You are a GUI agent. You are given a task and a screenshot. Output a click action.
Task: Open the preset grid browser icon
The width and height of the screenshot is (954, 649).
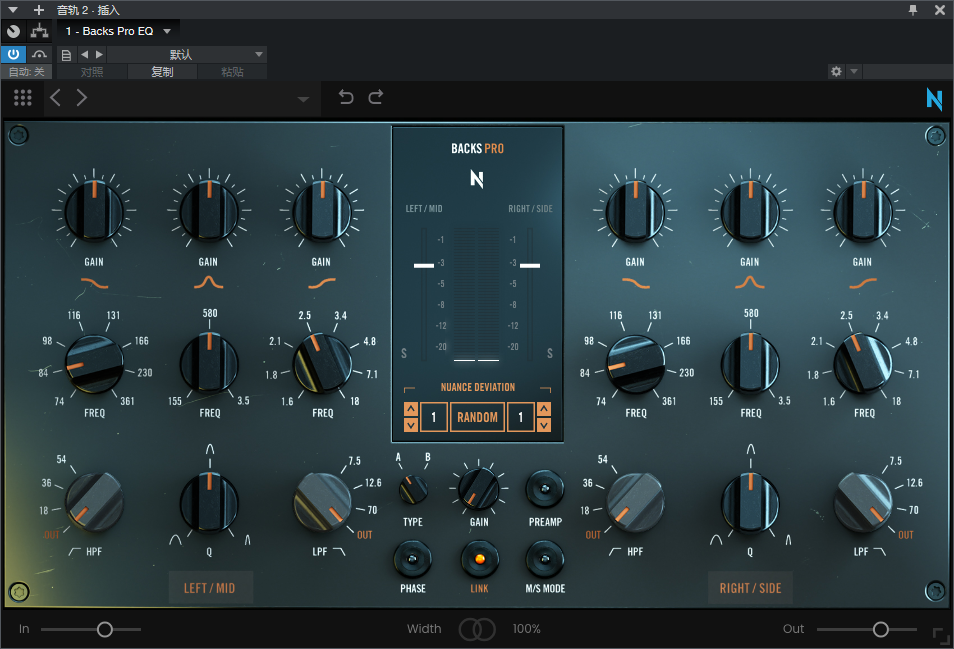[x=23, y=97]
